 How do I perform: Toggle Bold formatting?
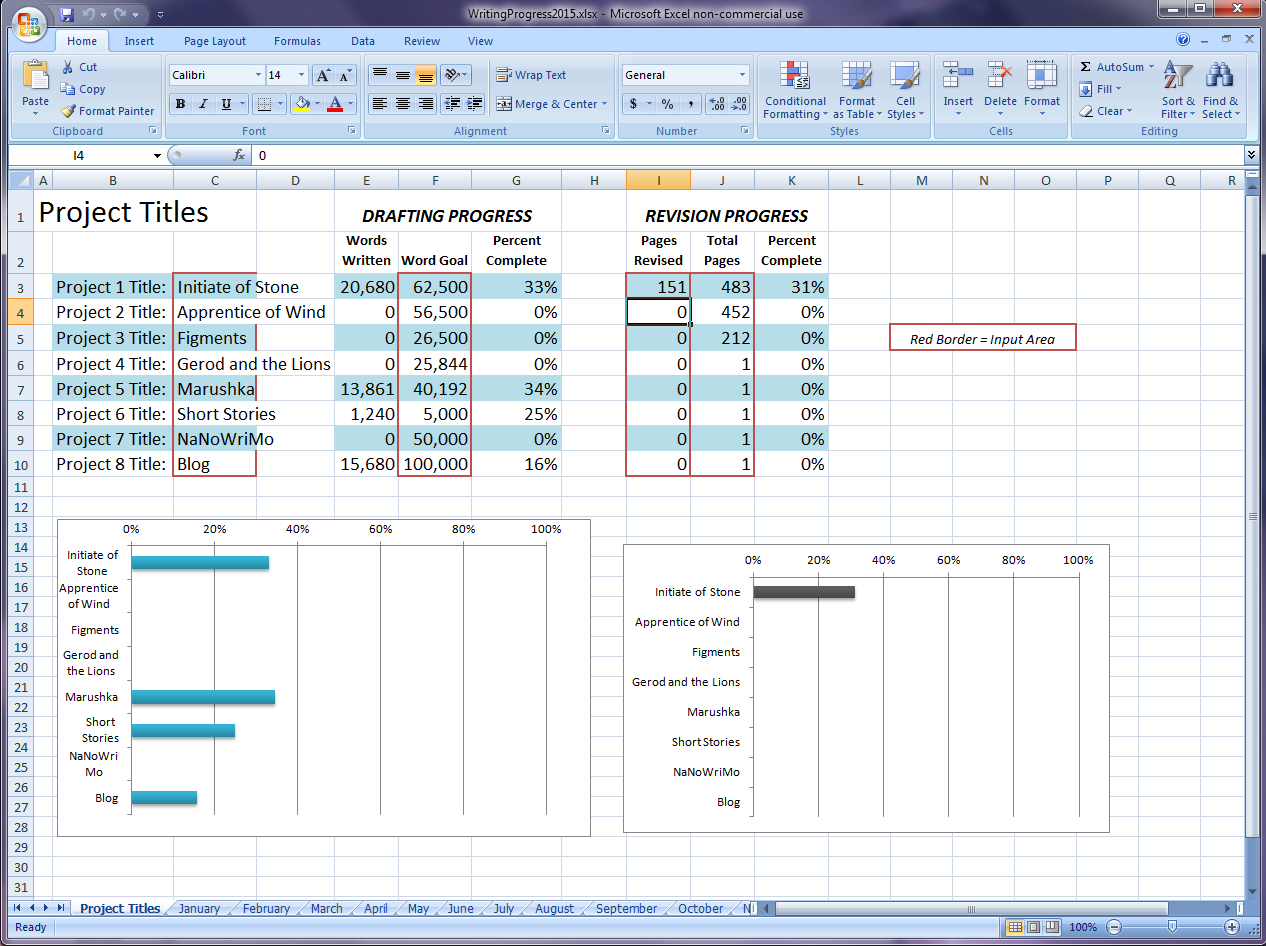point(180,104)
